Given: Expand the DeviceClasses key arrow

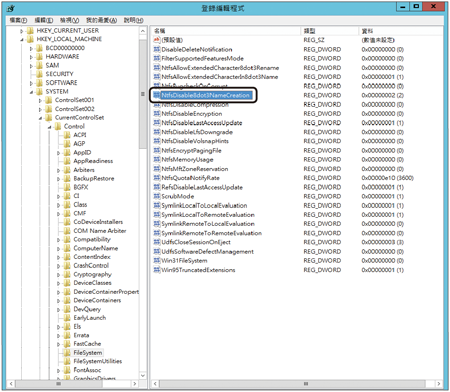Looking at the screenshot, I should [x=58, y=283].
